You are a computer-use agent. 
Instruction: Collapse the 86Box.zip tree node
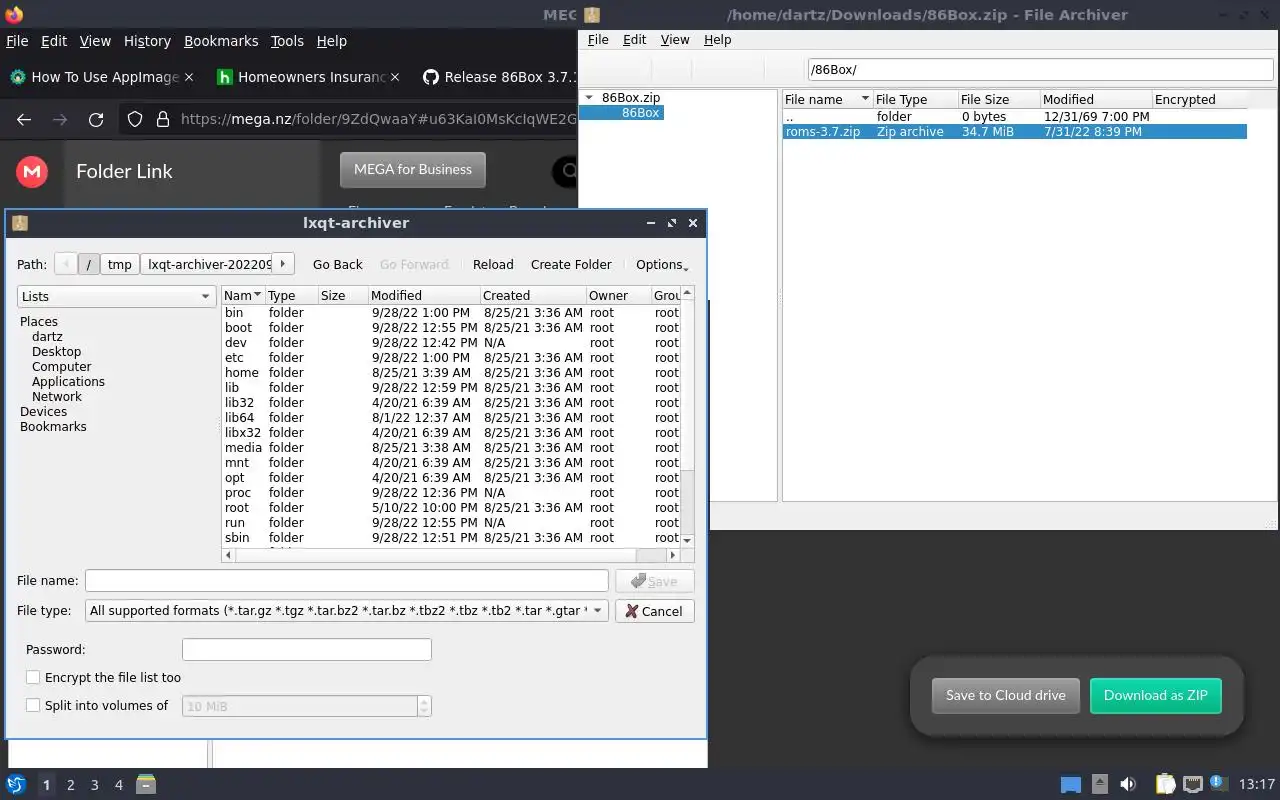coord(590,98)
